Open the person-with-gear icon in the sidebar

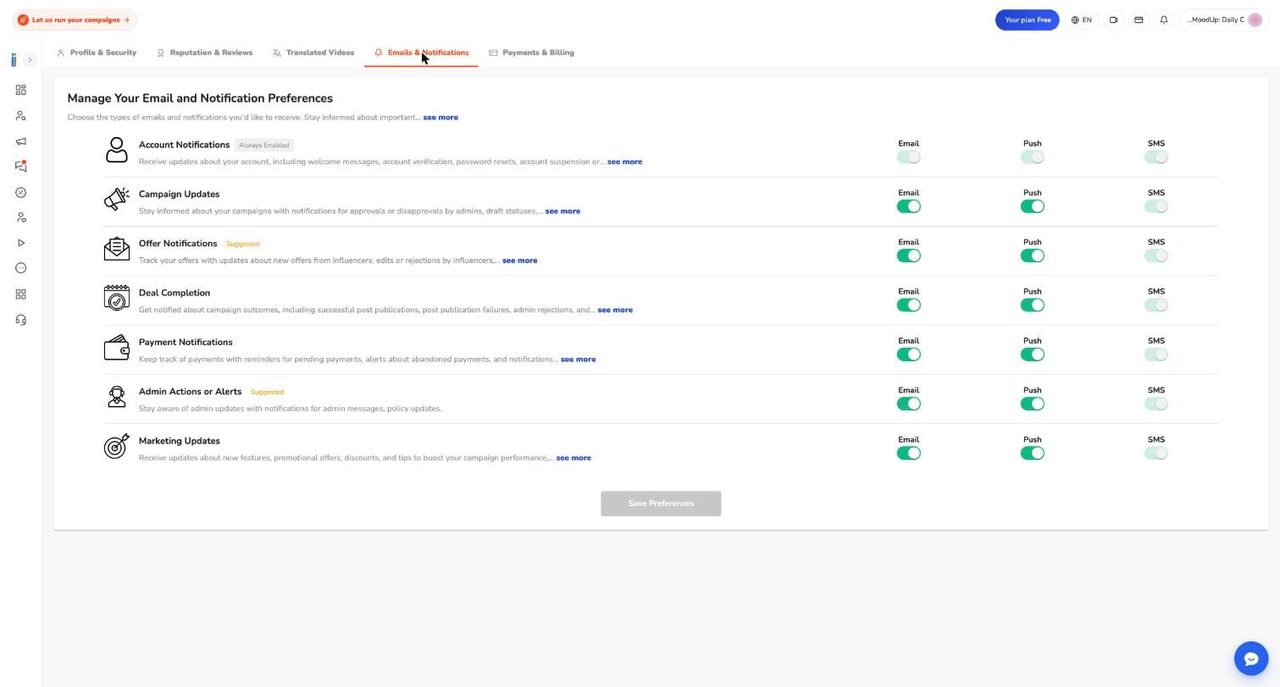pos(21,217)
